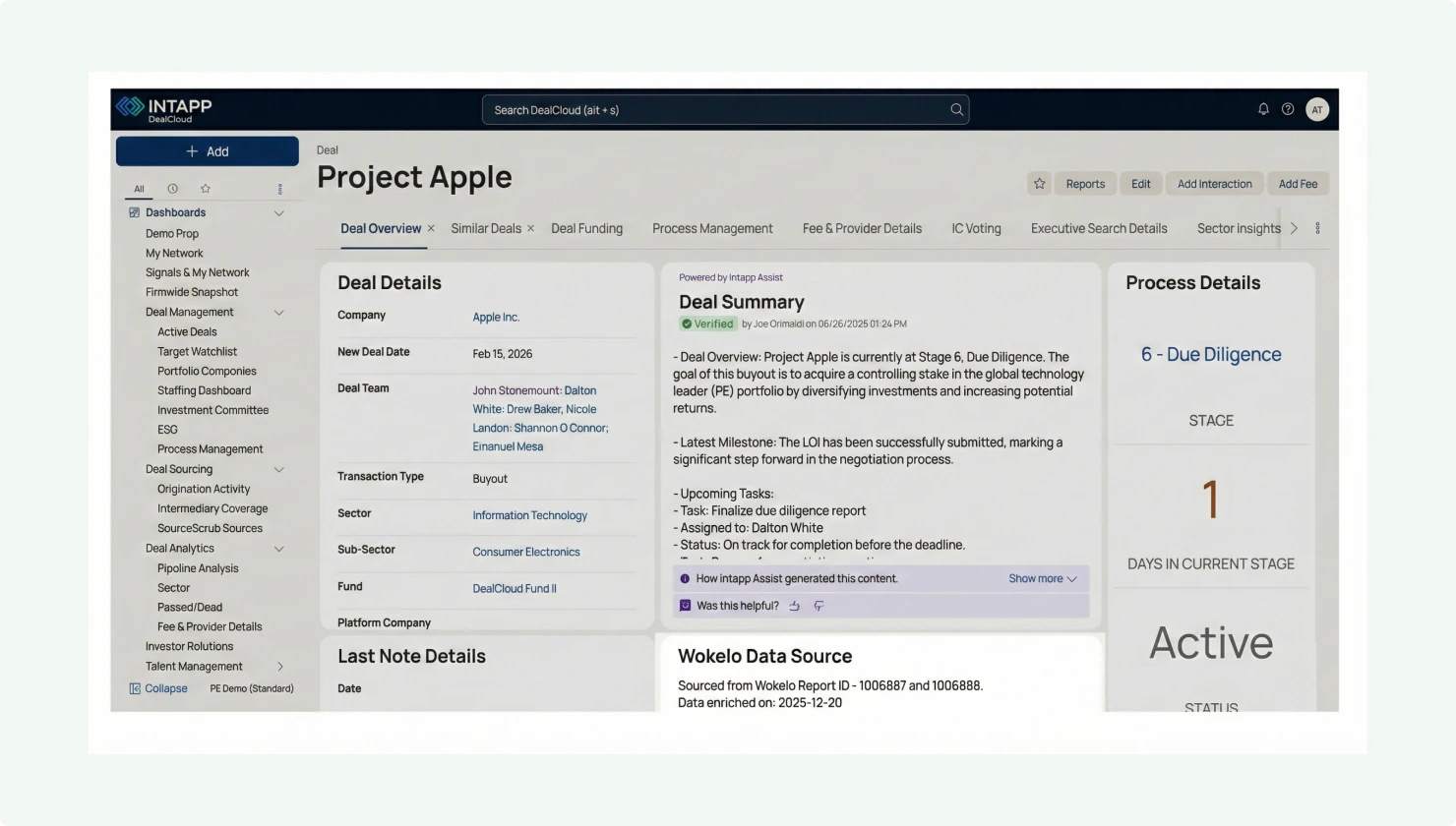The width and height of the screenshot is (1456, 826).
Task: Open SourceScrub Sources in sidebar
Action: click(210, 528)
